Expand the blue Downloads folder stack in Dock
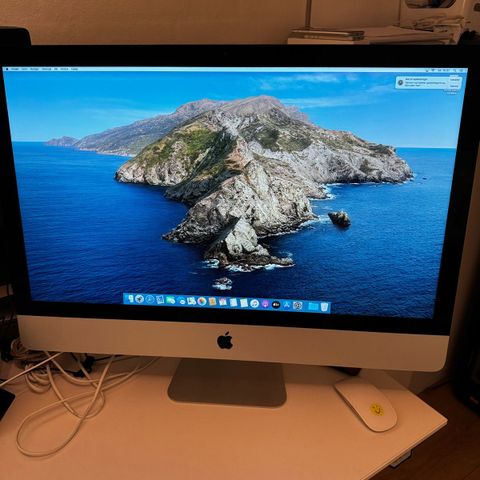The image size is (480, 480). [x=313, y=306]
